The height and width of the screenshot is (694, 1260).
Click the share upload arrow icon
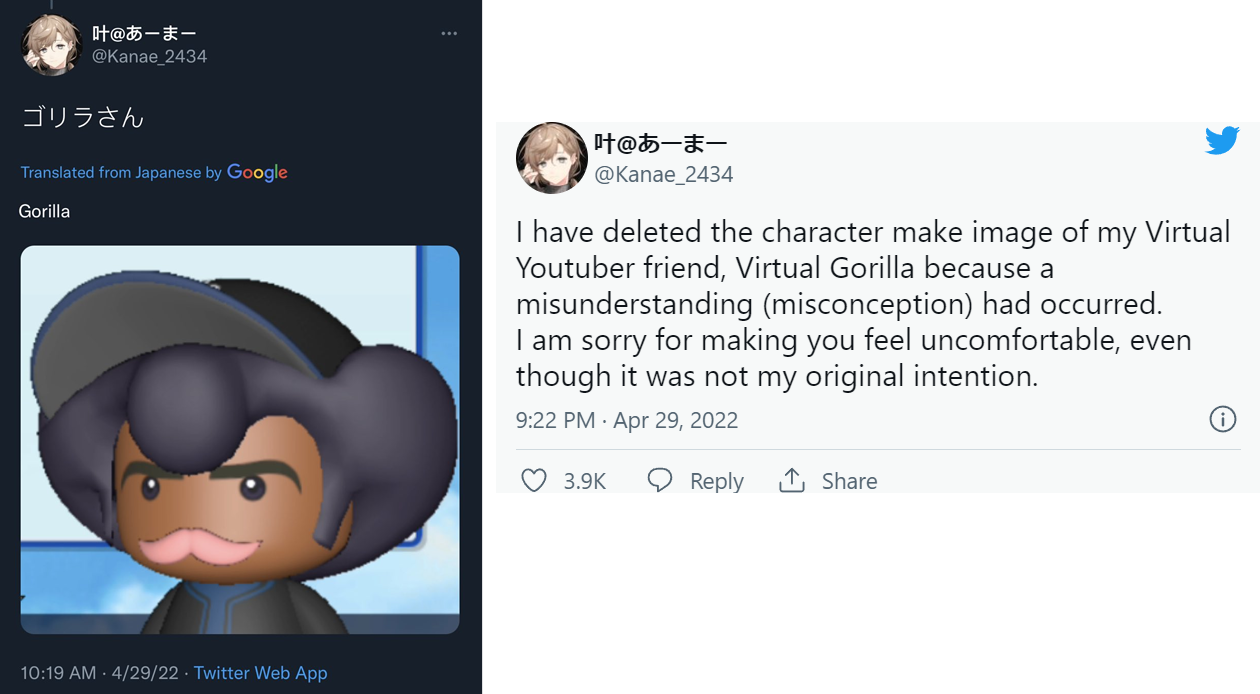point(792,480)
